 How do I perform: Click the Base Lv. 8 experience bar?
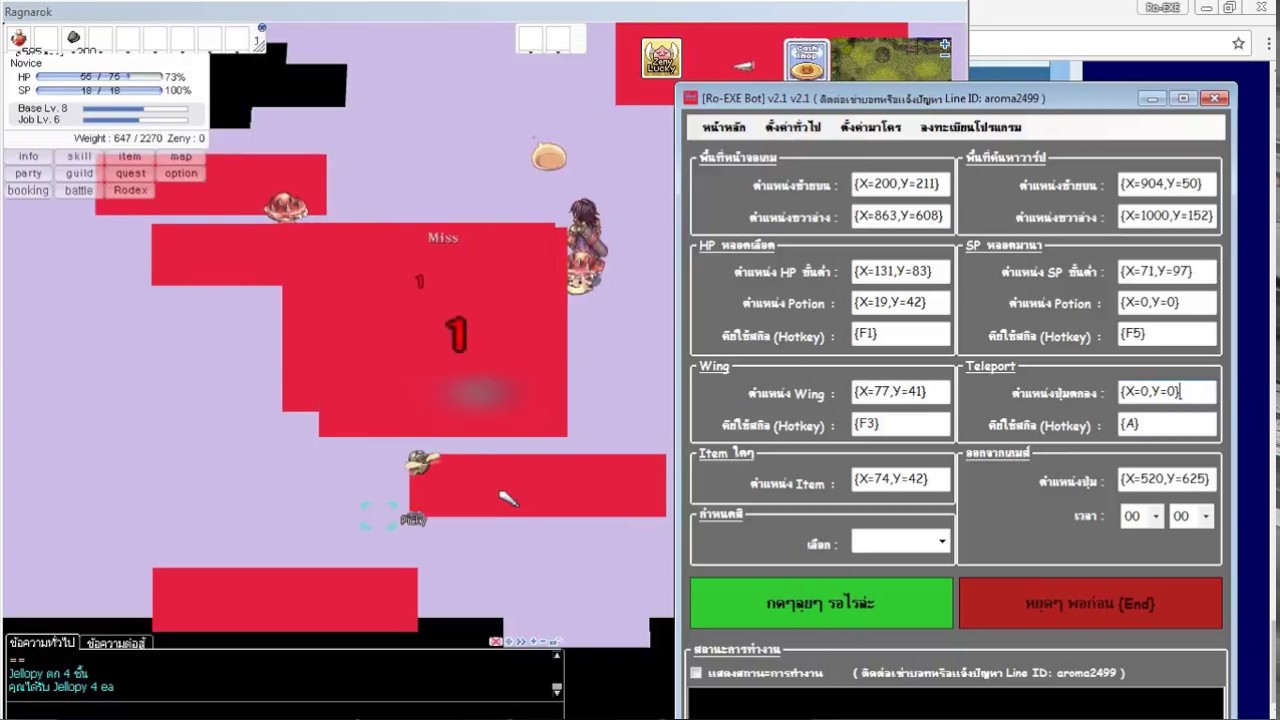(x=135, y=108)
